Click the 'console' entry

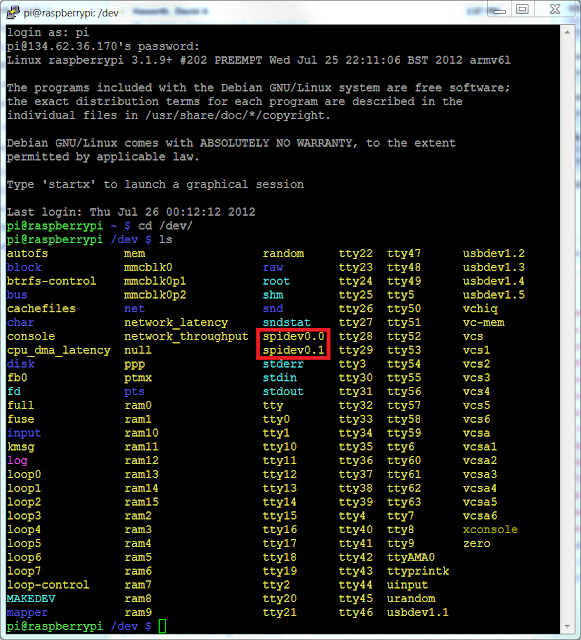point(31,336)
